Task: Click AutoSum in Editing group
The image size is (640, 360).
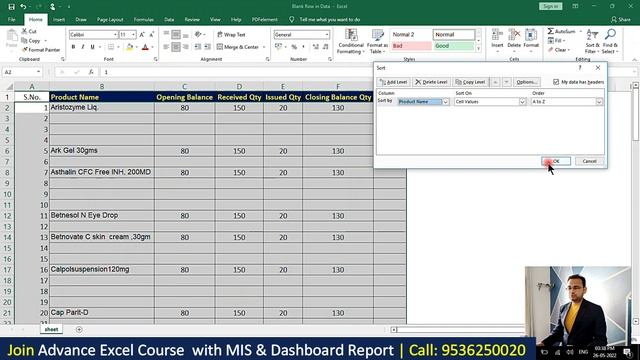Action: pyautogui.click(x=561, y=31)
